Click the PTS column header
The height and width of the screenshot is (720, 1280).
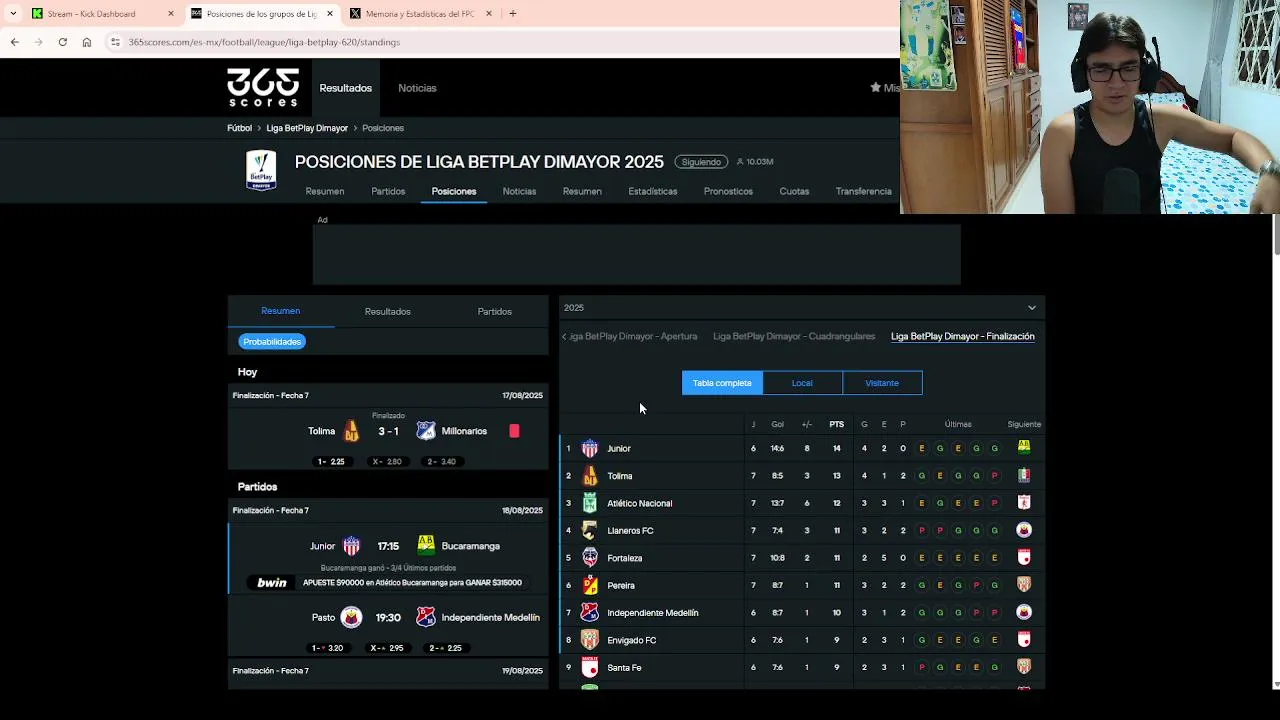coord(837,424)
